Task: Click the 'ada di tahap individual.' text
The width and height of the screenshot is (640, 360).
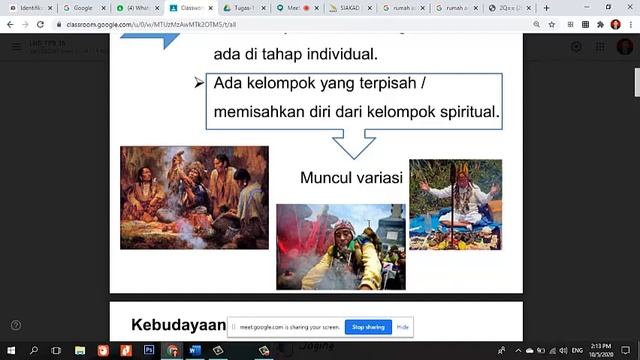Action: [296, 54]
